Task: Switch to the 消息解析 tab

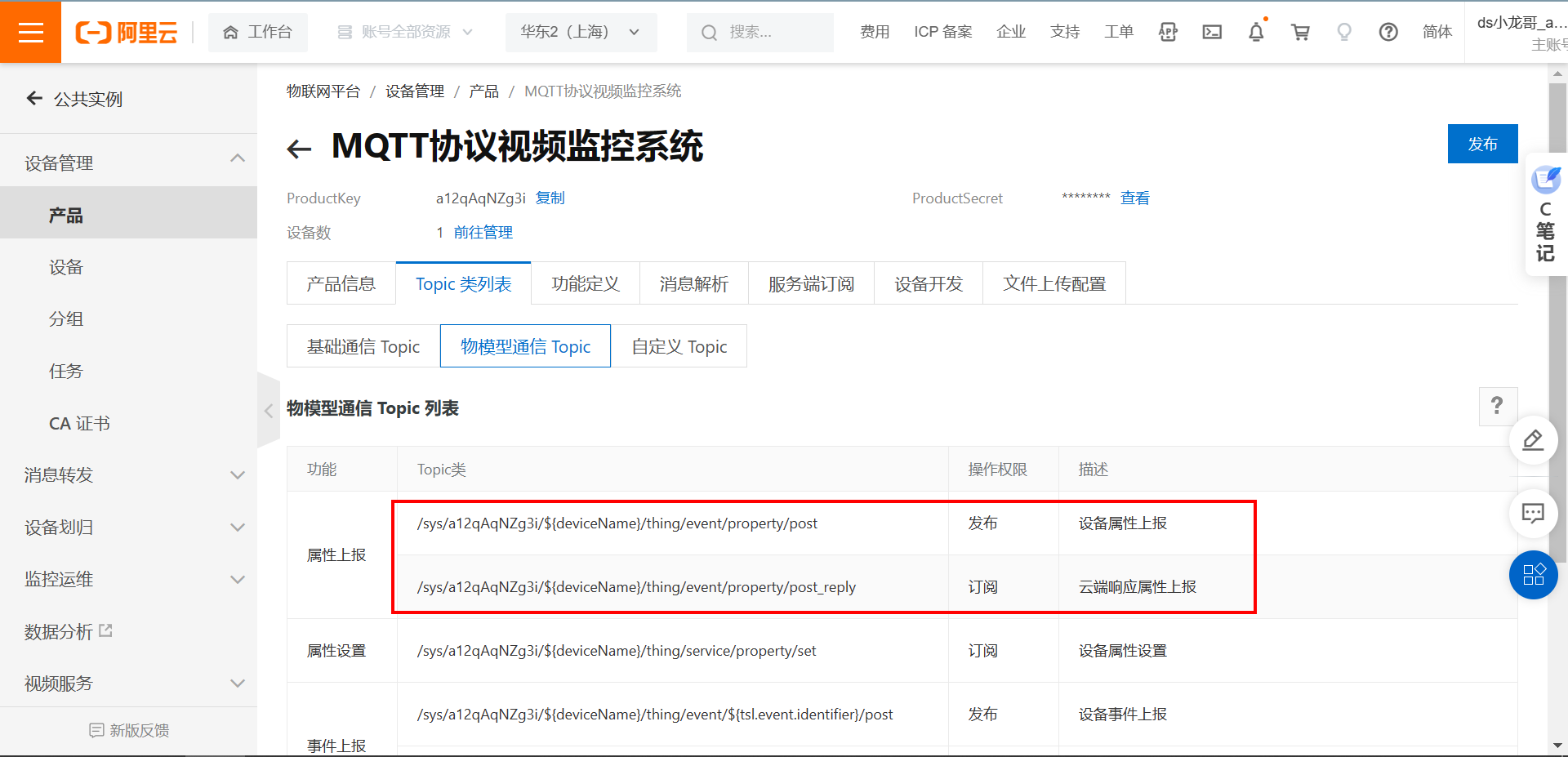Action: pyautogui.click(x=694, y=283)
